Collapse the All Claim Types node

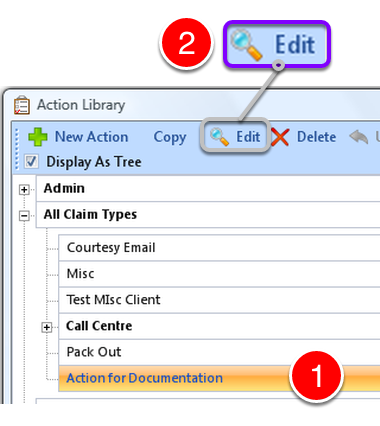click(x=24, y=216)
